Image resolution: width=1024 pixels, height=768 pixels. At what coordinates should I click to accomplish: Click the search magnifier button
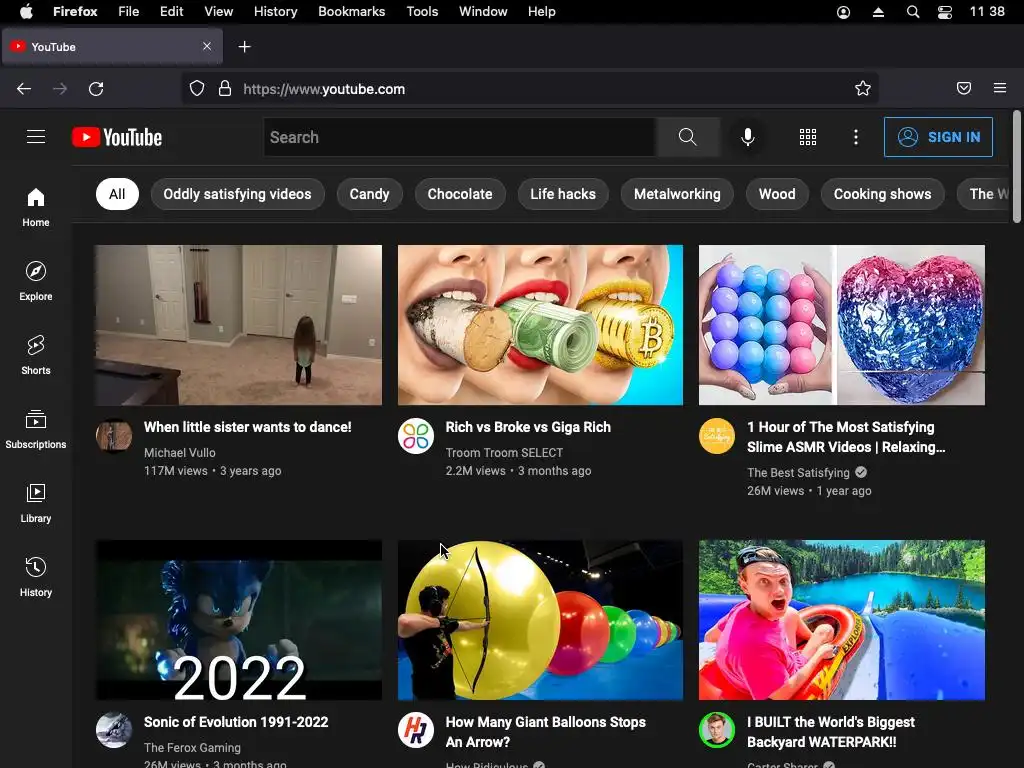click(x=688, y=137)
